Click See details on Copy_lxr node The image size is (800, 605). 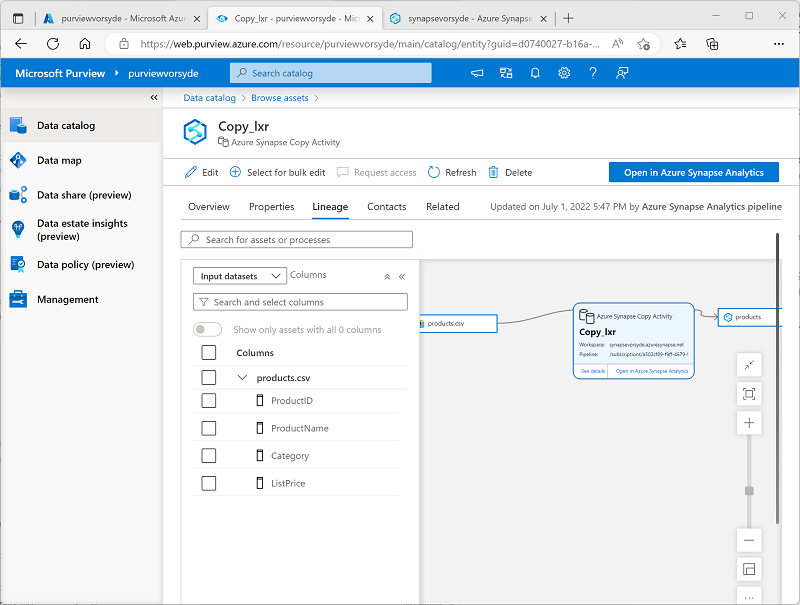click(x=593, y=371)
